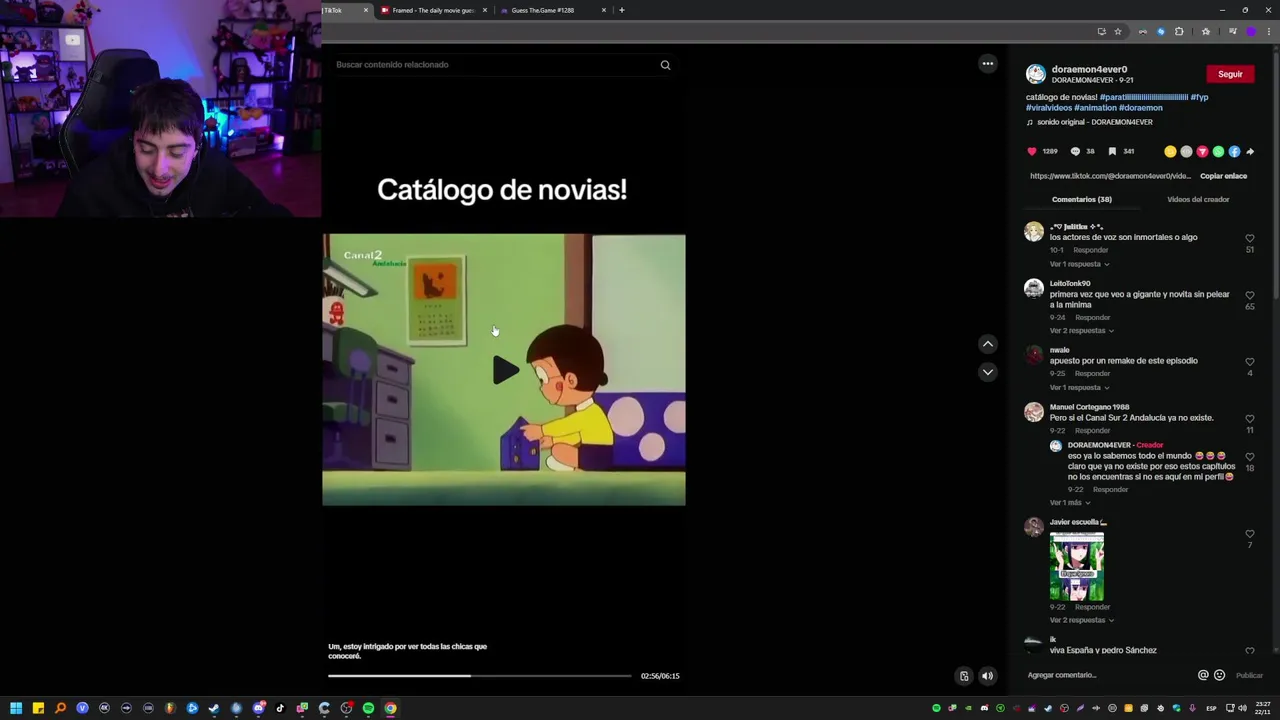This screenshot has height=720, width=1280.
Task: Open Discord from taskbar
Action: [258, 708]
